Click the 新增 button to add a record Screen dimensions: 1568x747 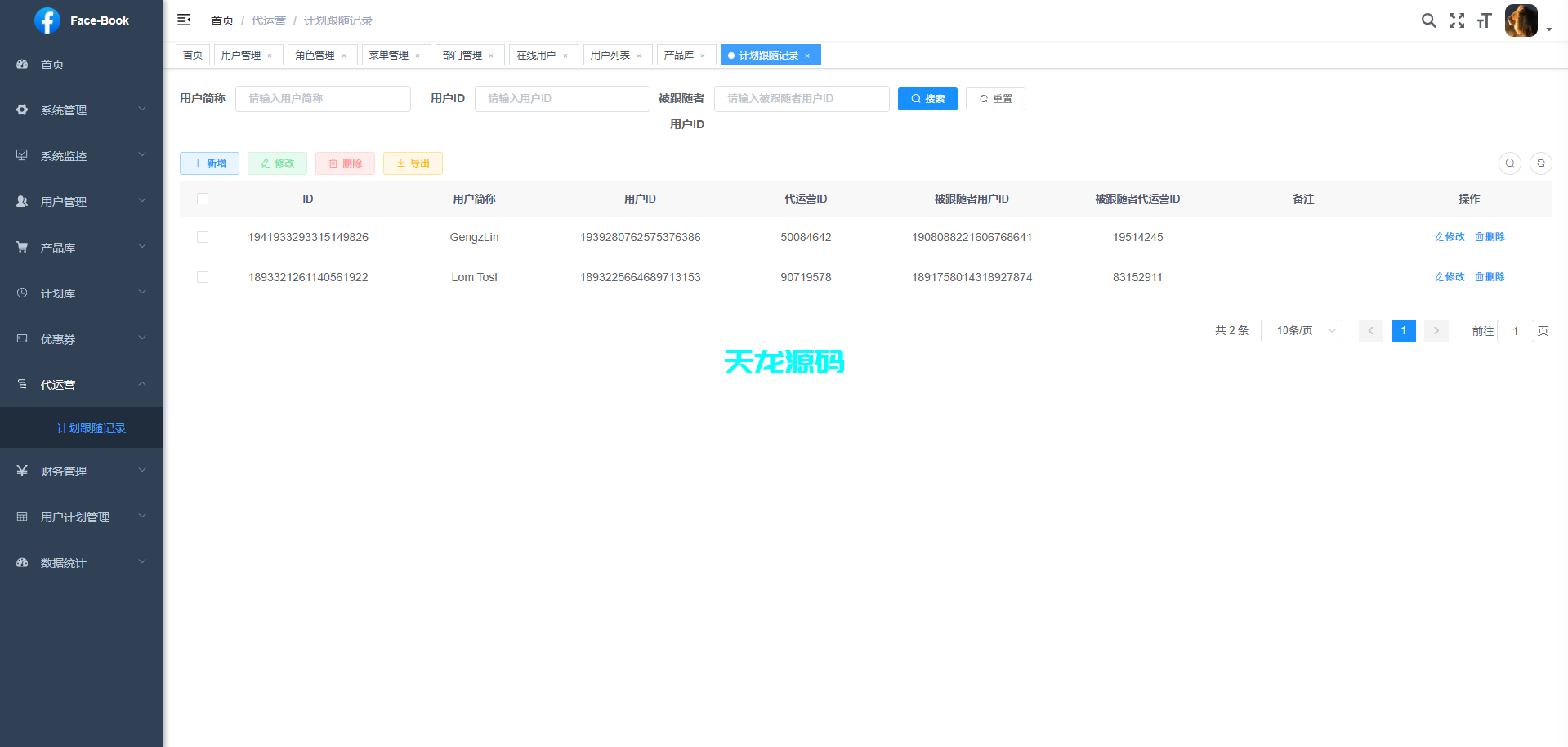pyautogui.click(x=209, y=163)
